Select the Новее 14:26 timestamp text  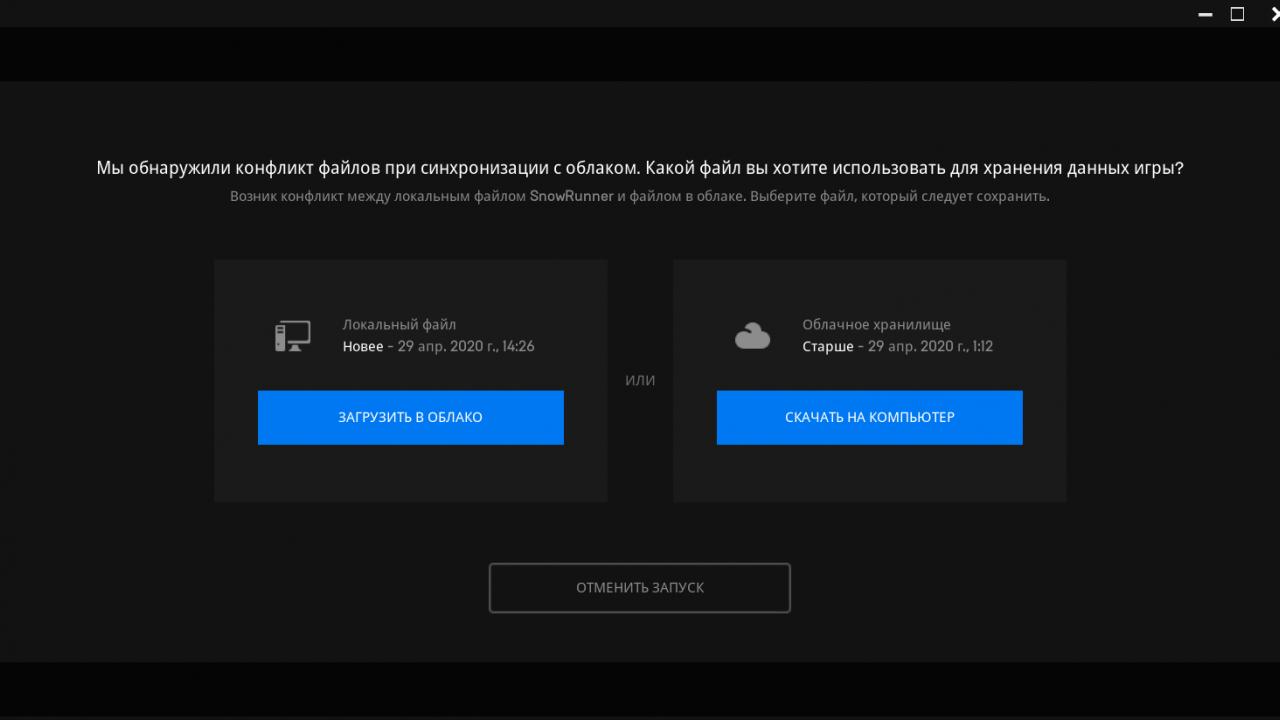coord(438,347)
